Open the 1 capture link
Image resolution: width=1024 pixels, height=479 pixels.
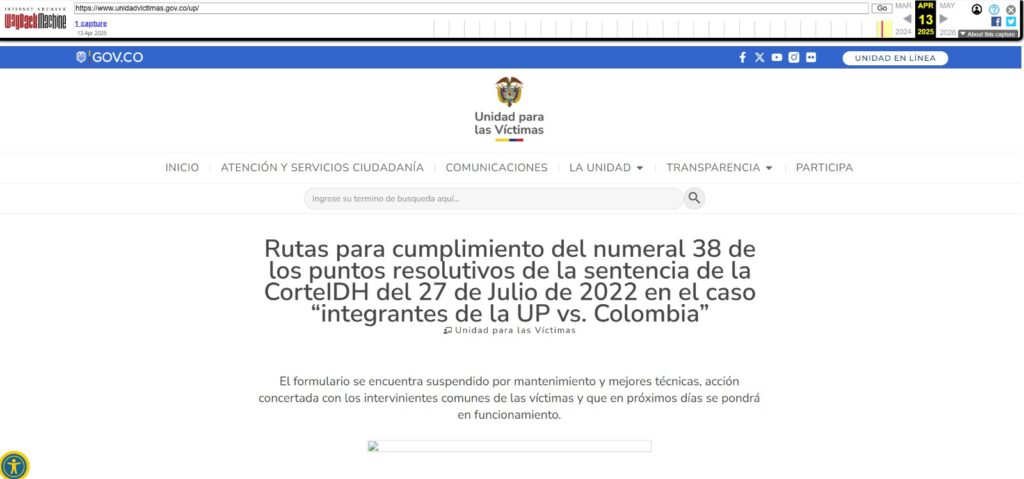tap(91, 24)
